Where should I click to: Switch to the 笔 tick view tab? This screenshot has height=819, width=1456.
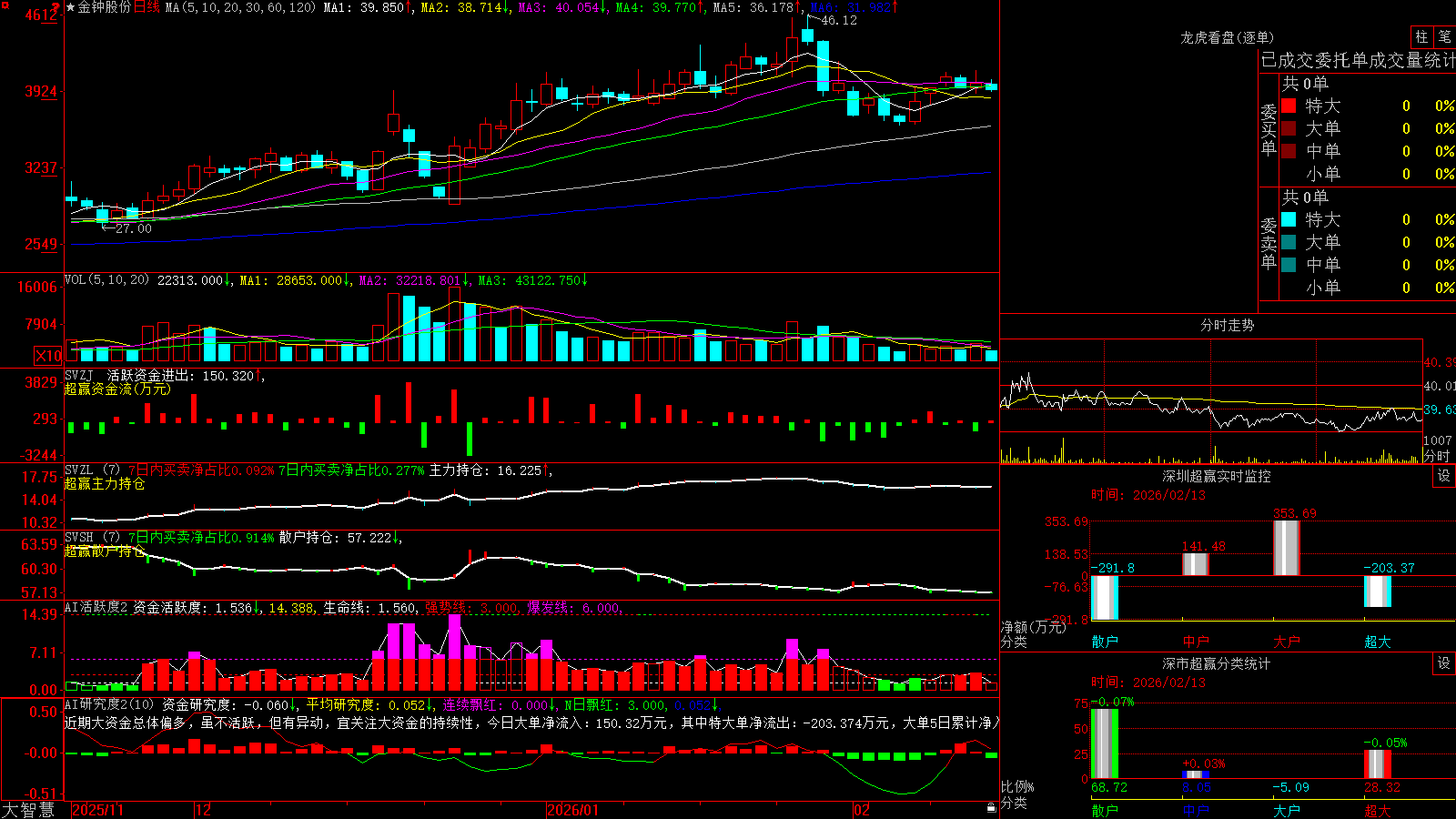tap(1444, 37)
